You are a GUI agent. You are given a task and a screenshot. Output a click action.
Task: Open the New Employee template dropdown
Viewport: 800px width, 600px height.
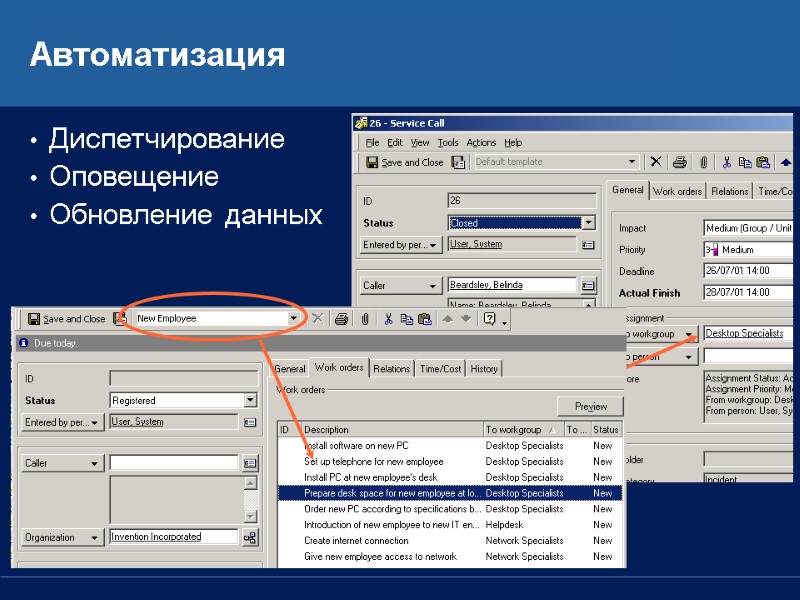pyautogui.click(x=293, y=318)
